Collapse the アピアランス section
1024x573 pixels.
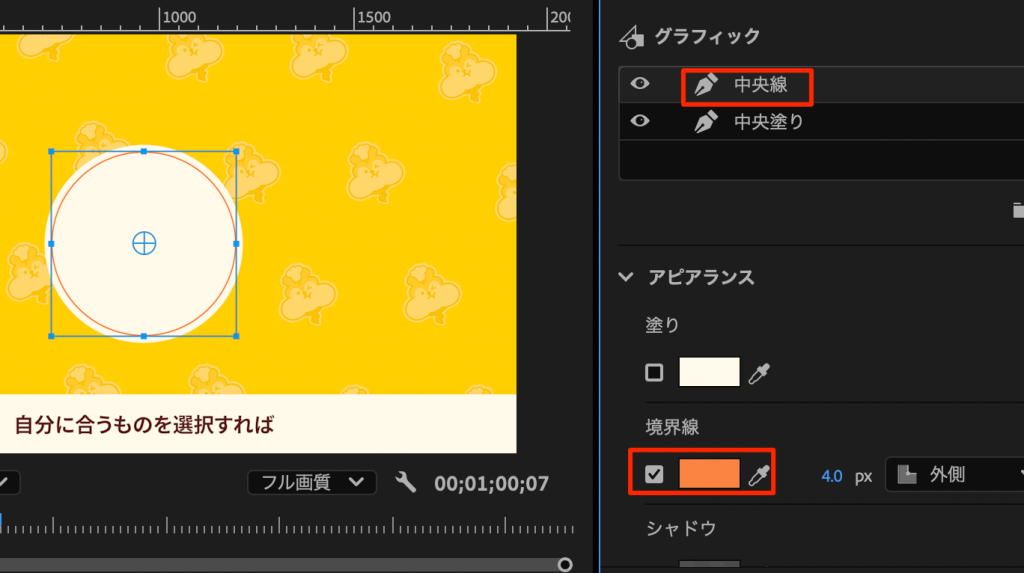(x=627, y=278)
